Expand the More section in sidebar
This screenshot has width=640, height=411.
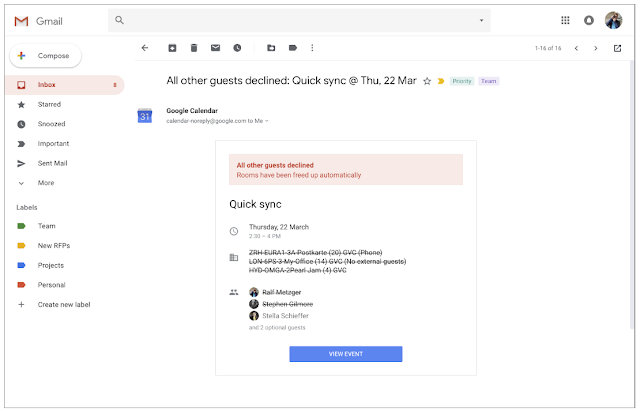[x=45, y=183]
